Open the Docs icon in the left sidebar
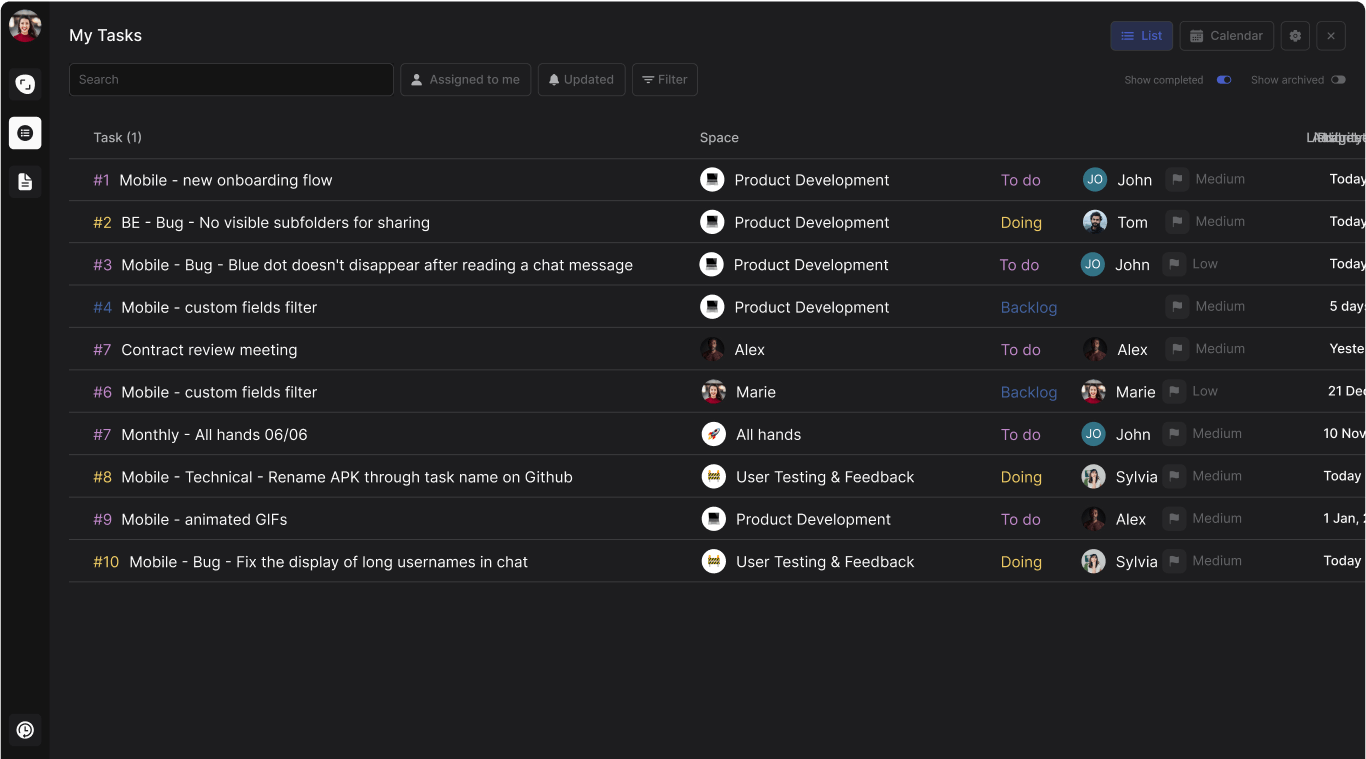1366x759 pixels. pyautogui.click(x=24, y=181)
